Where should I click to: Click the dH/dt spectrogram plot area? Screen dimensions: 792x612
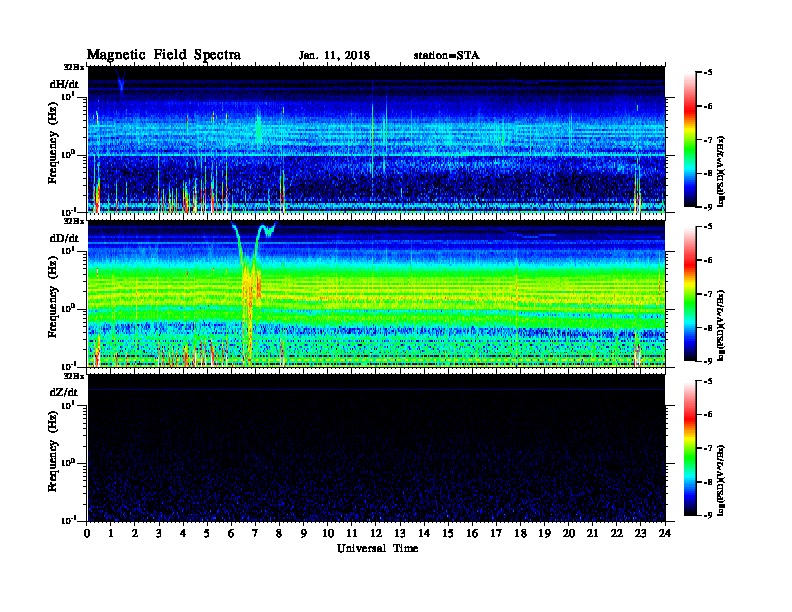pos(376,139)
